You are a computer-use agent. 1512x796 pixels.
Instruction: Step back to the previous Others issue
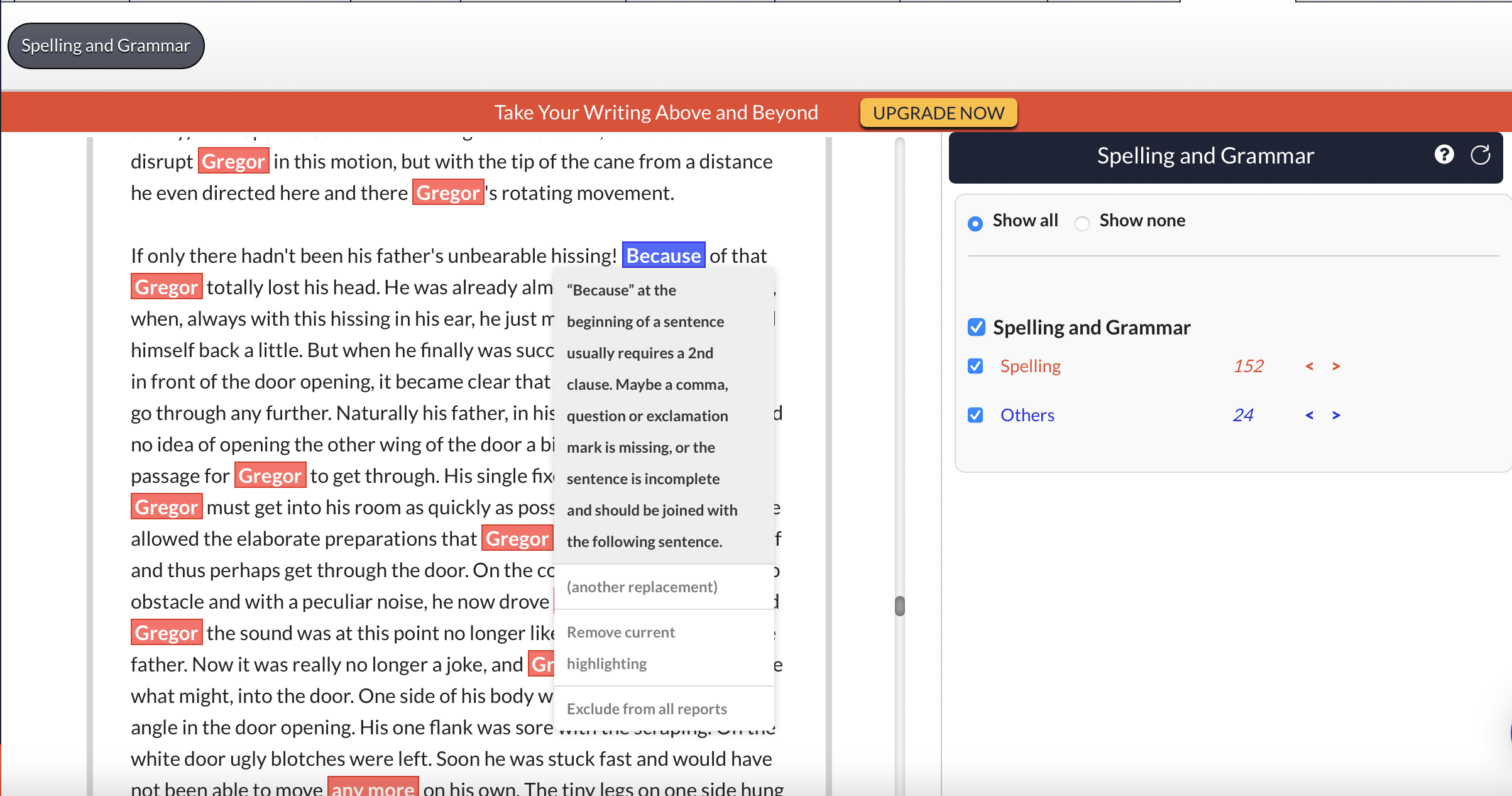[1310, 415]
